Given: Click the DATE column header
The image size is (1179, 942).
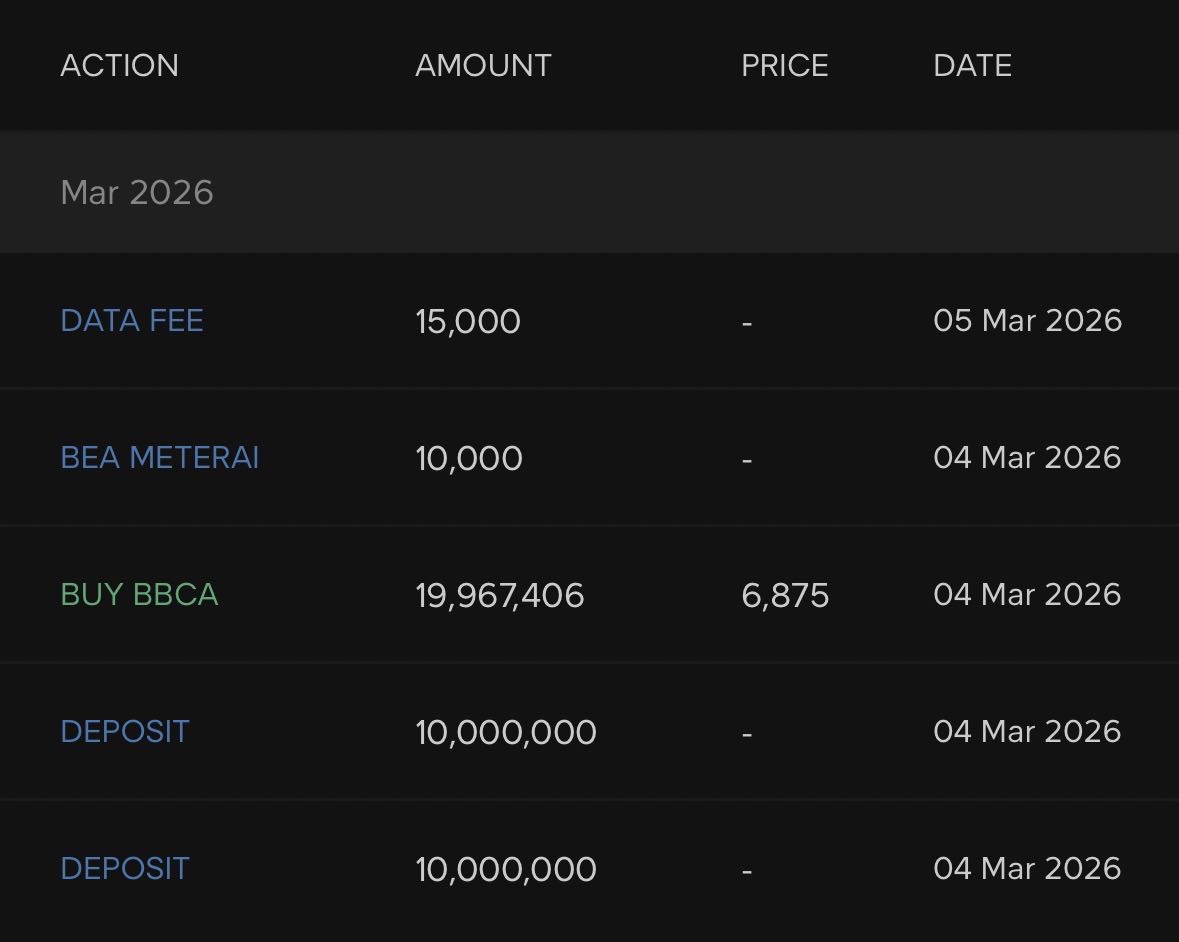Looking at the screenshot, I should pyautogui.click(x=972, y=66).
